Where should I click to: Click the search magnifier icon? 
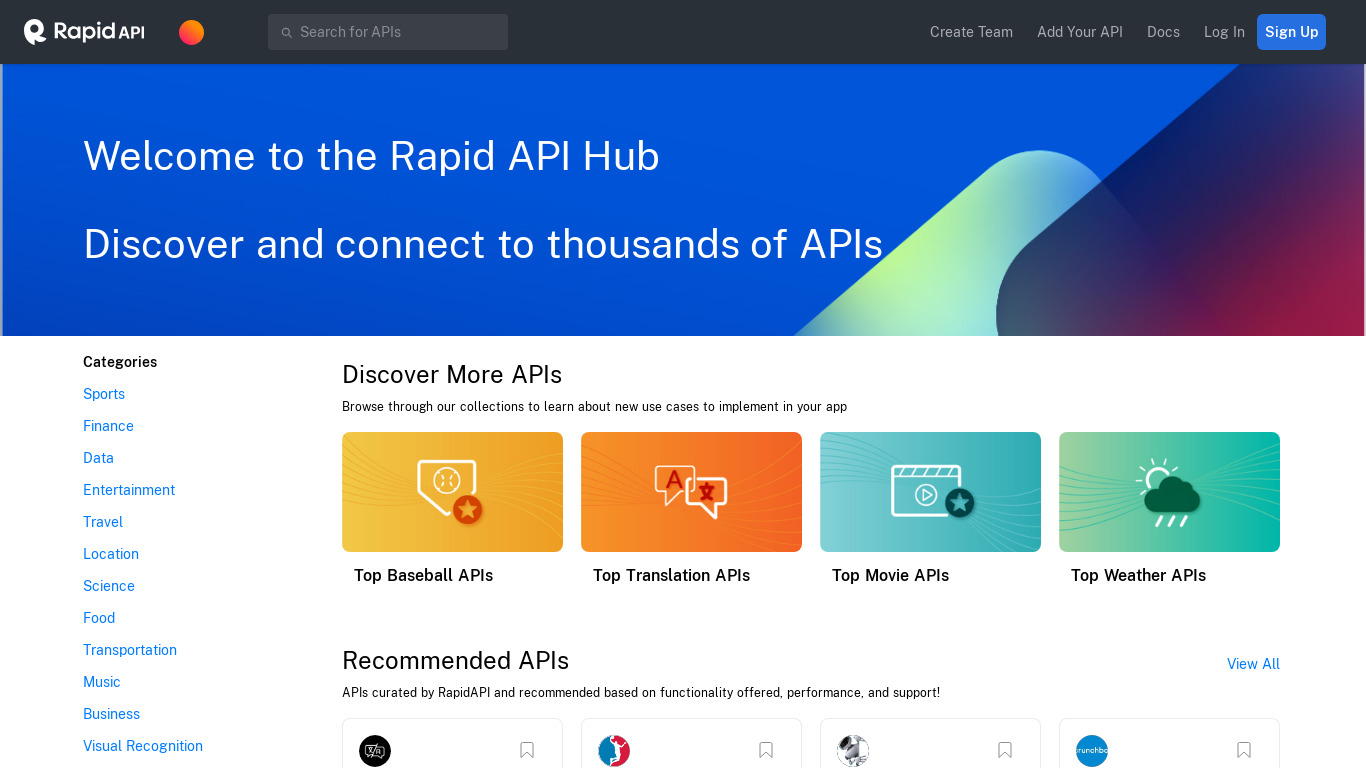point(287,32)
